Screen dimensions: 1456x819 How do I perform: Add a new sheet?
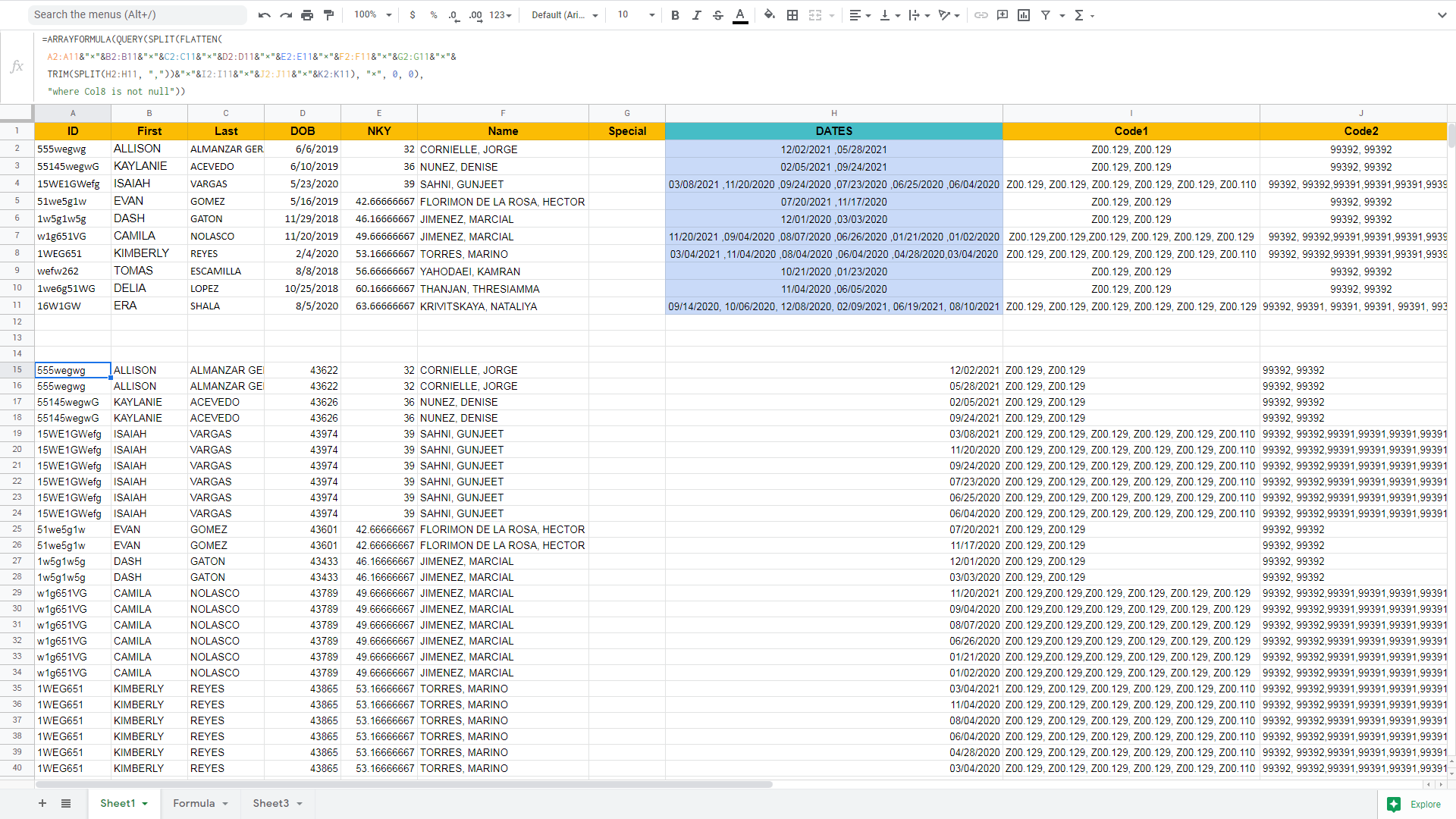tap(42, 804)
